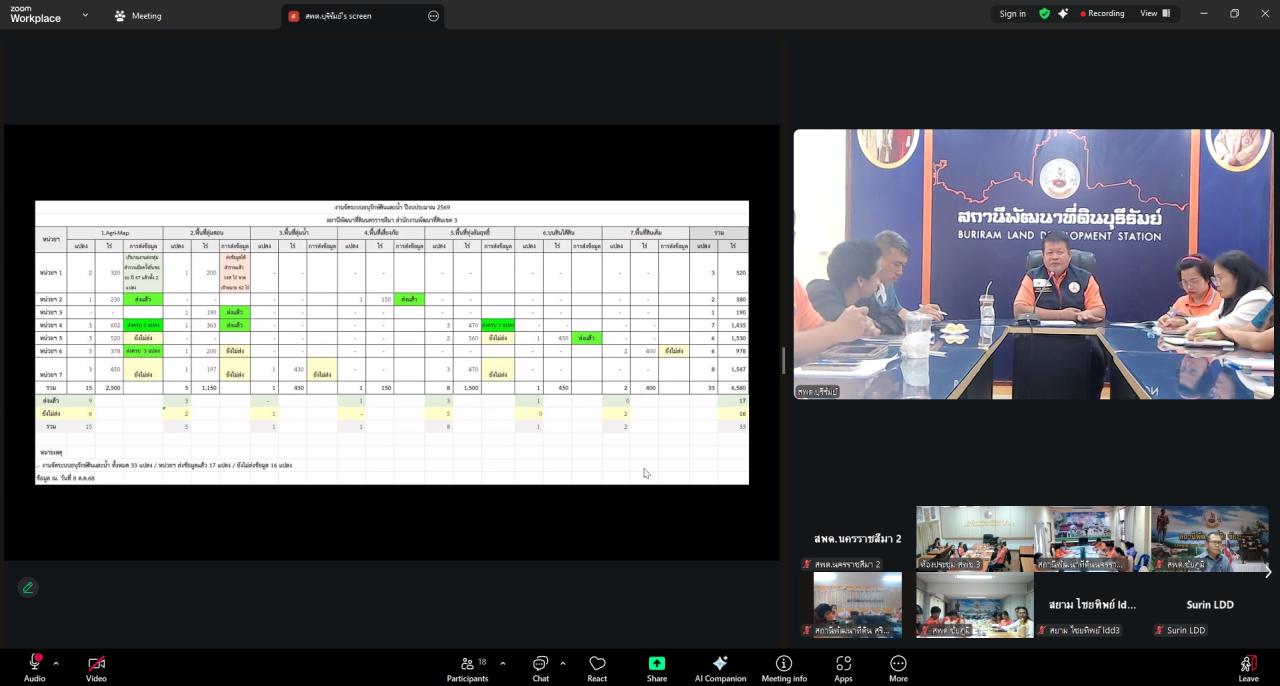Image resolution: width=1280 pixels, height=686 pixels.
Task: Open the Chat panel
Action: (x=540, y=667)
